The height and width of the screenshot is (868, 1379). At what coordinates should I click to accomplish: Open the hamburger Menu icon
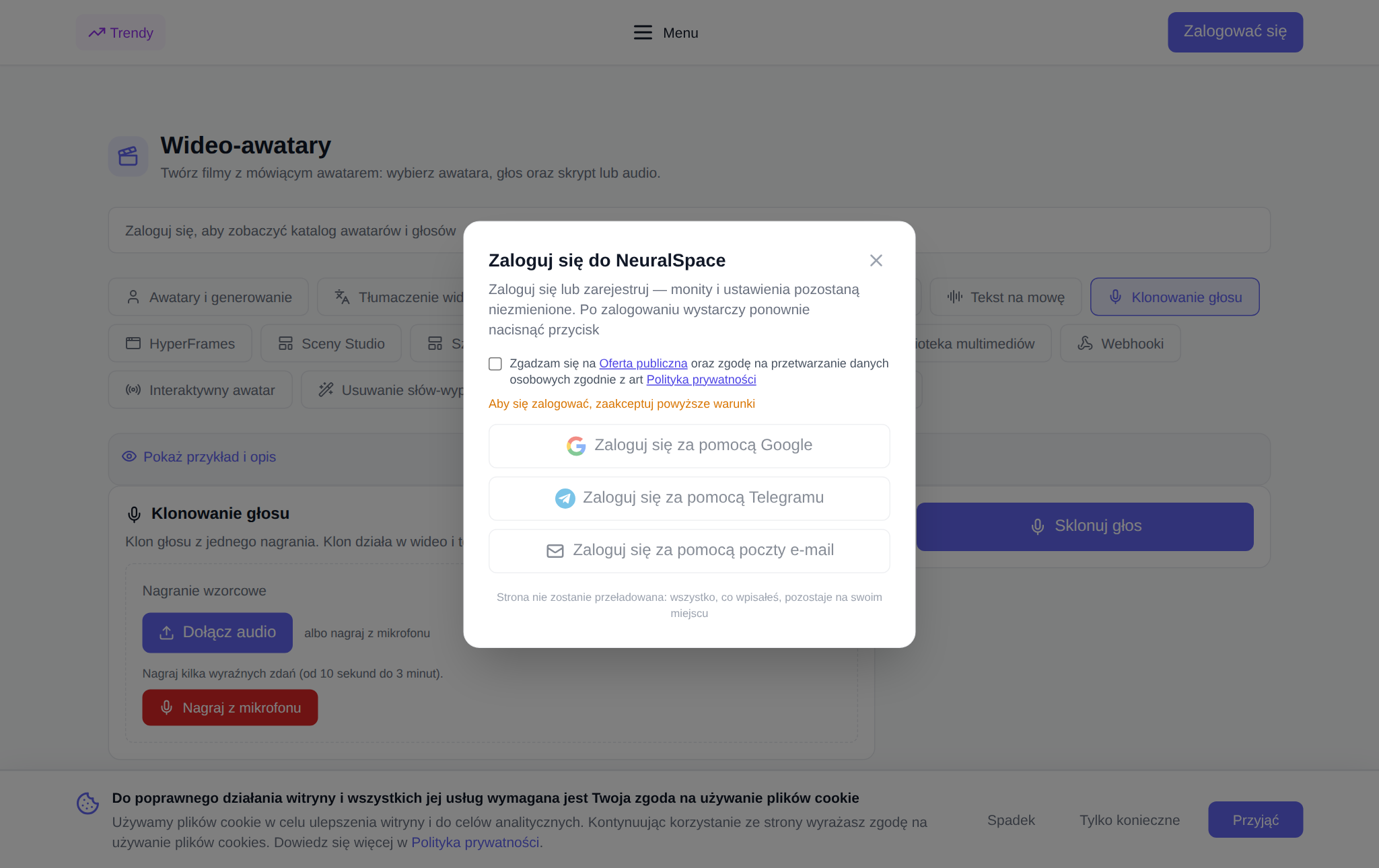(x=643, y=32)
